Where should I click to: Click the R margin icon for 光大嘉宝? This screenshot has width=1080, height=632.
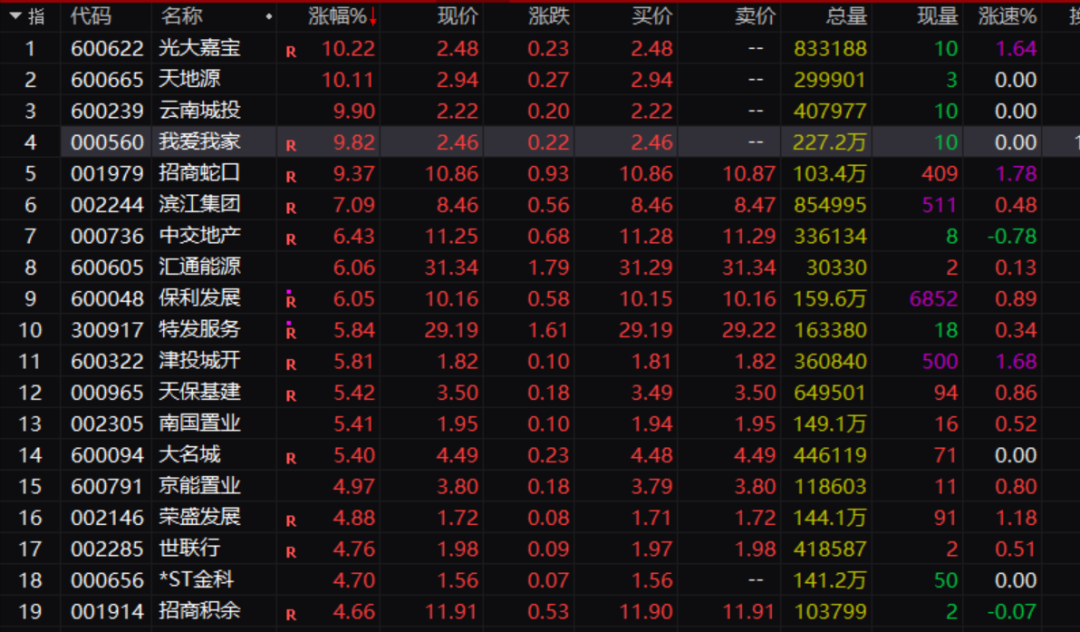(x=291, y=52)
